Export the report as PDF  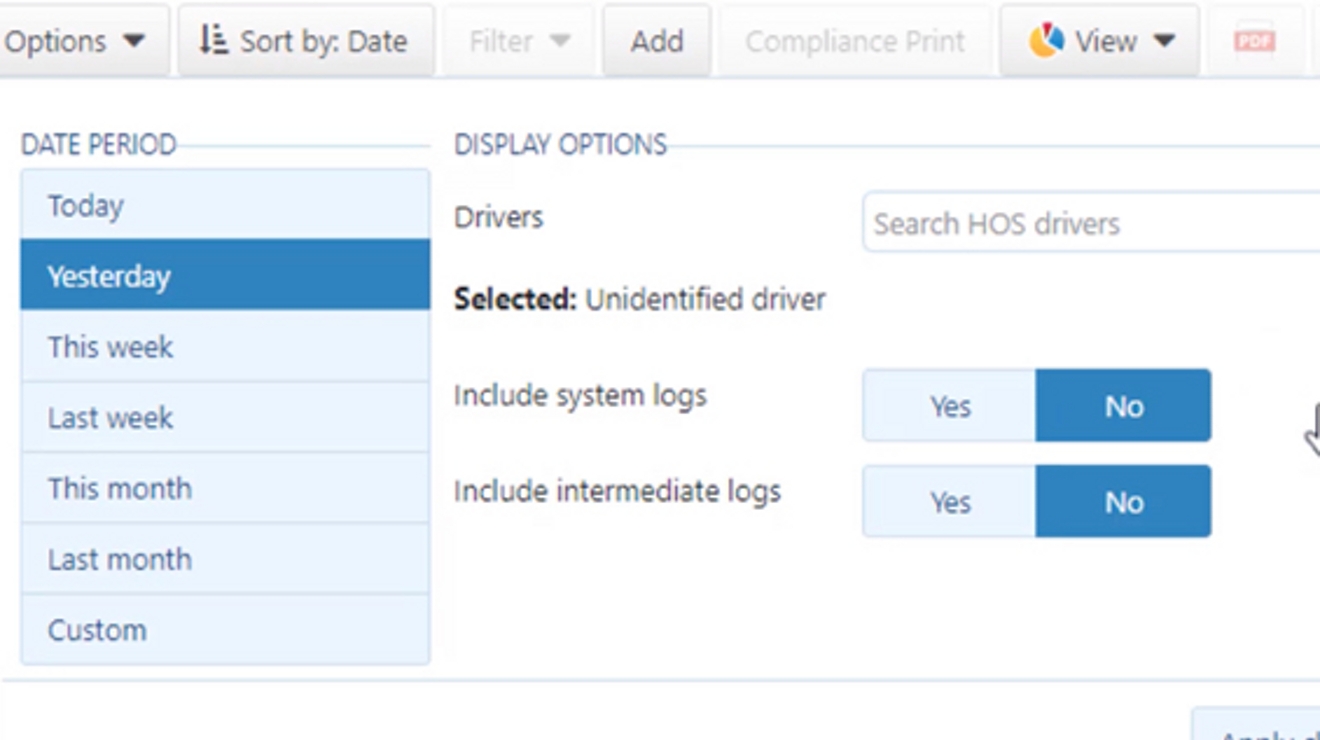tap(1253, 41)
